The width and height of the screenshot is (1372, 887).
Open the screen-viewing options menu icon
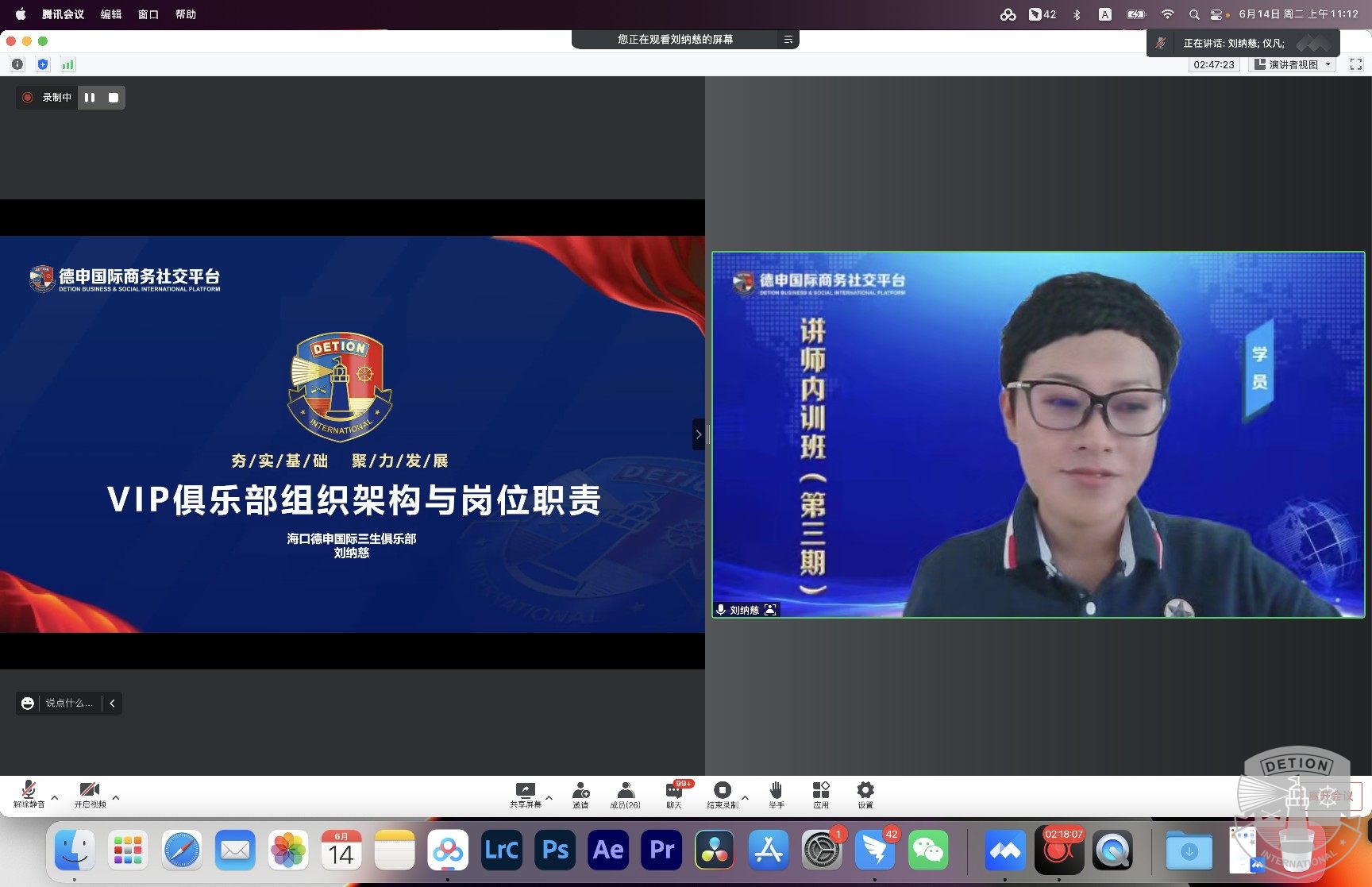(x=788, y=39)
